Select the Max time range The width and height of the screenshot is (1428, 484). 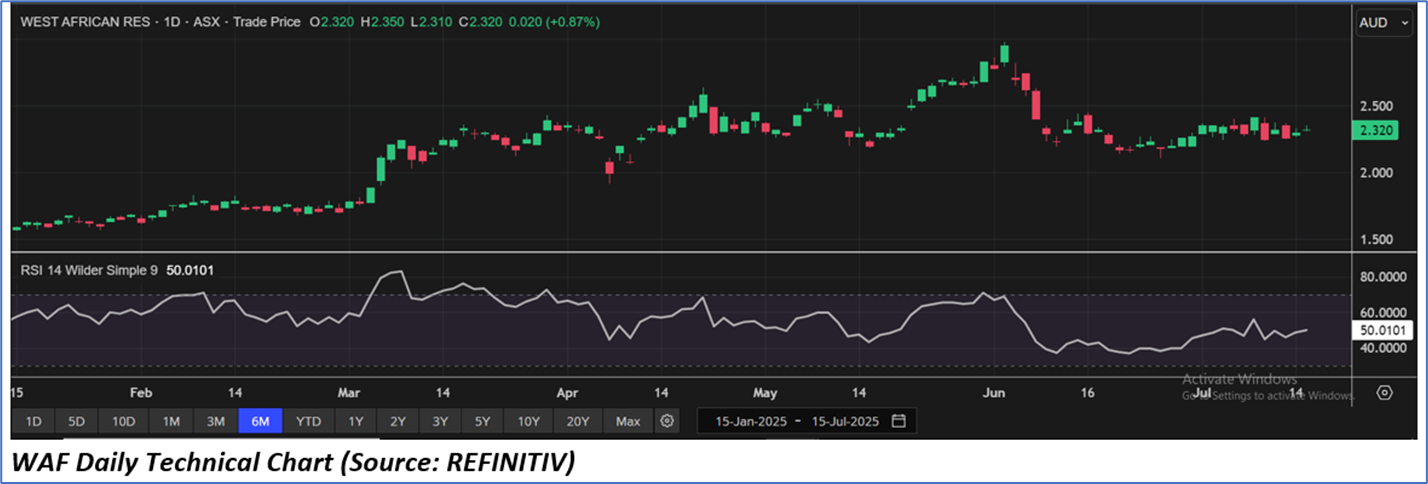628,421
